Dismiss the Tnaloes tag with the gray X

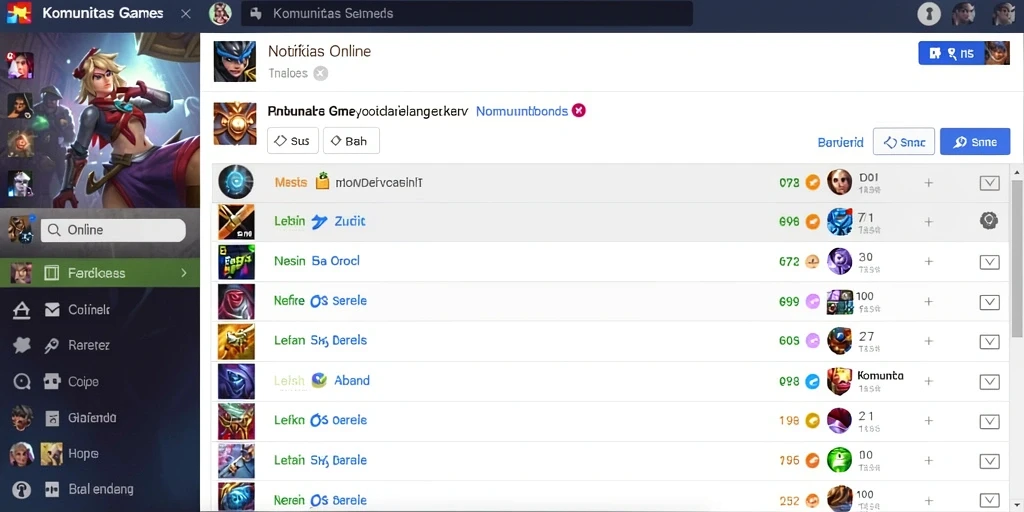point(320,73)
